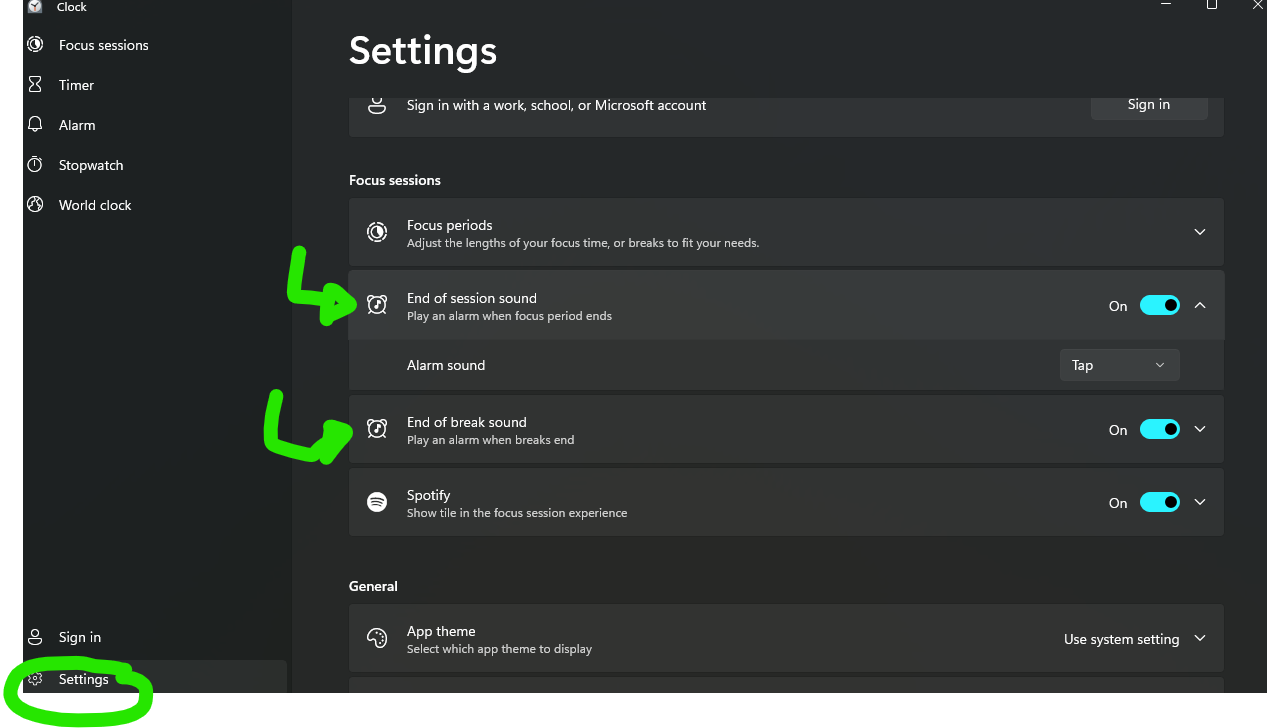This screenshot has height=728, width=1267.
Task: Collapse the End of session sound section
Action: click(1200, 305)
